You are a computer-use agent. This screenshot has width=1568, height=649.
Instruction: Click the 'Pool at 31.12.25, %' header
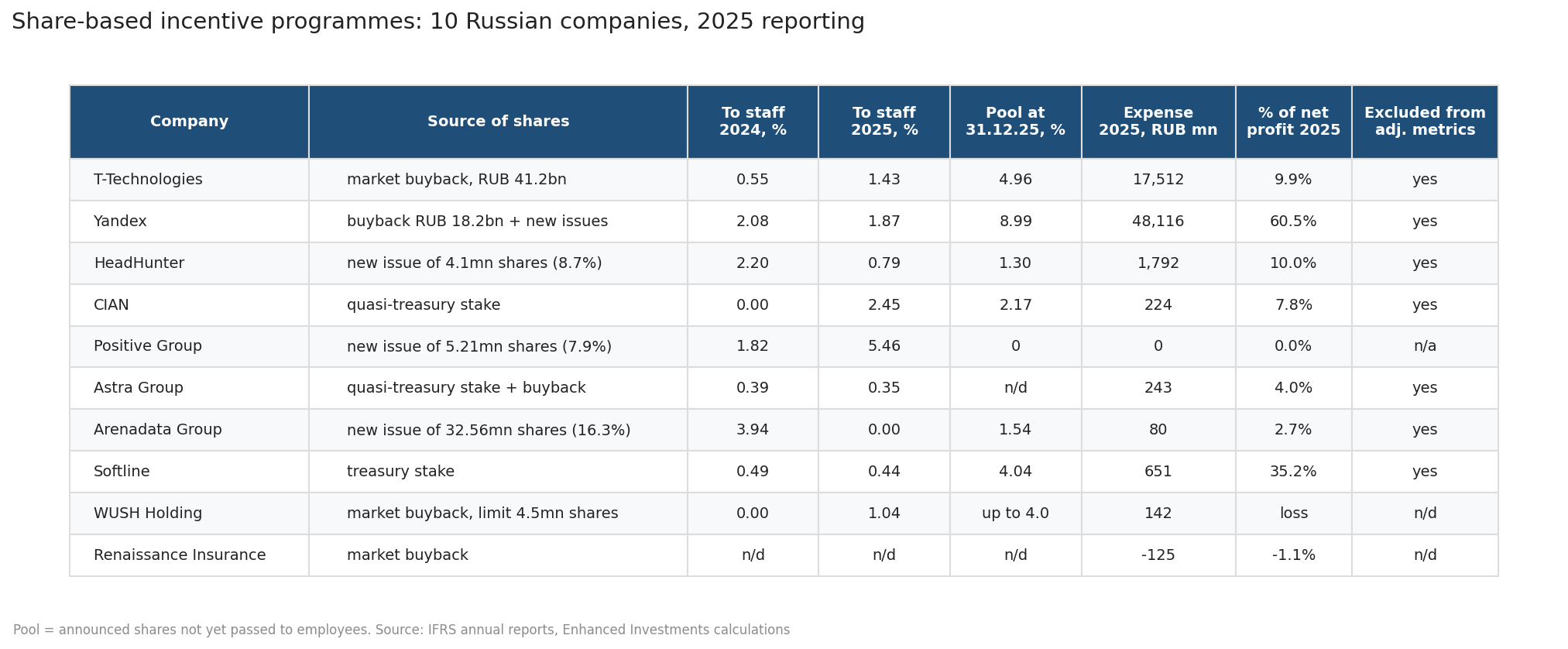[x=1015, y=122]
